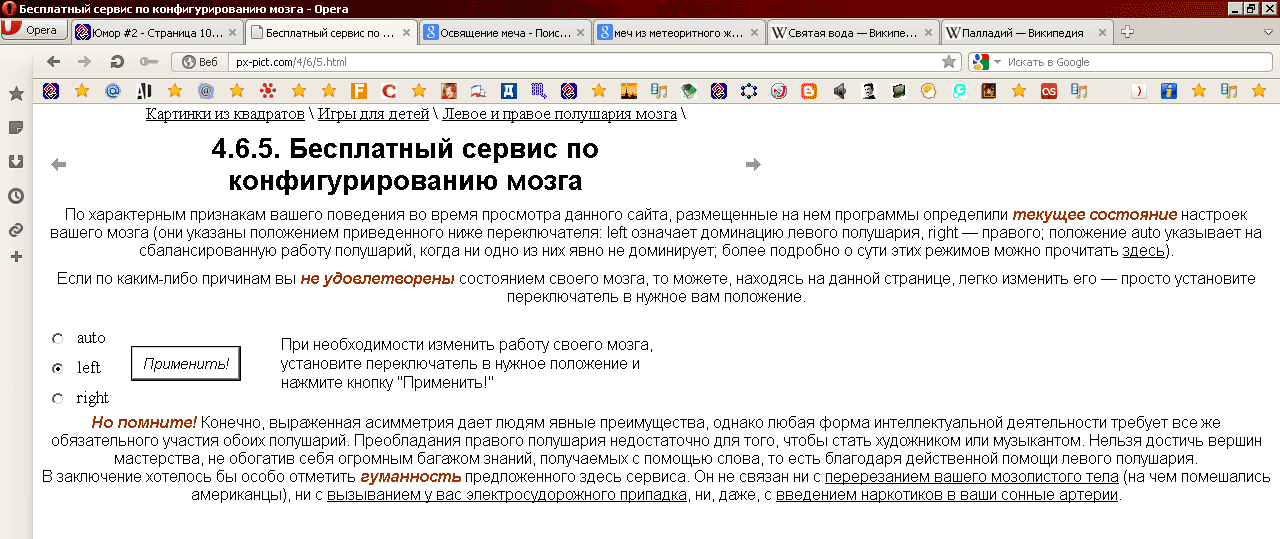Open 'вызыванием у вас электросудорожного припадка' link
This screenshot has width=1280, height=539.
507,494
